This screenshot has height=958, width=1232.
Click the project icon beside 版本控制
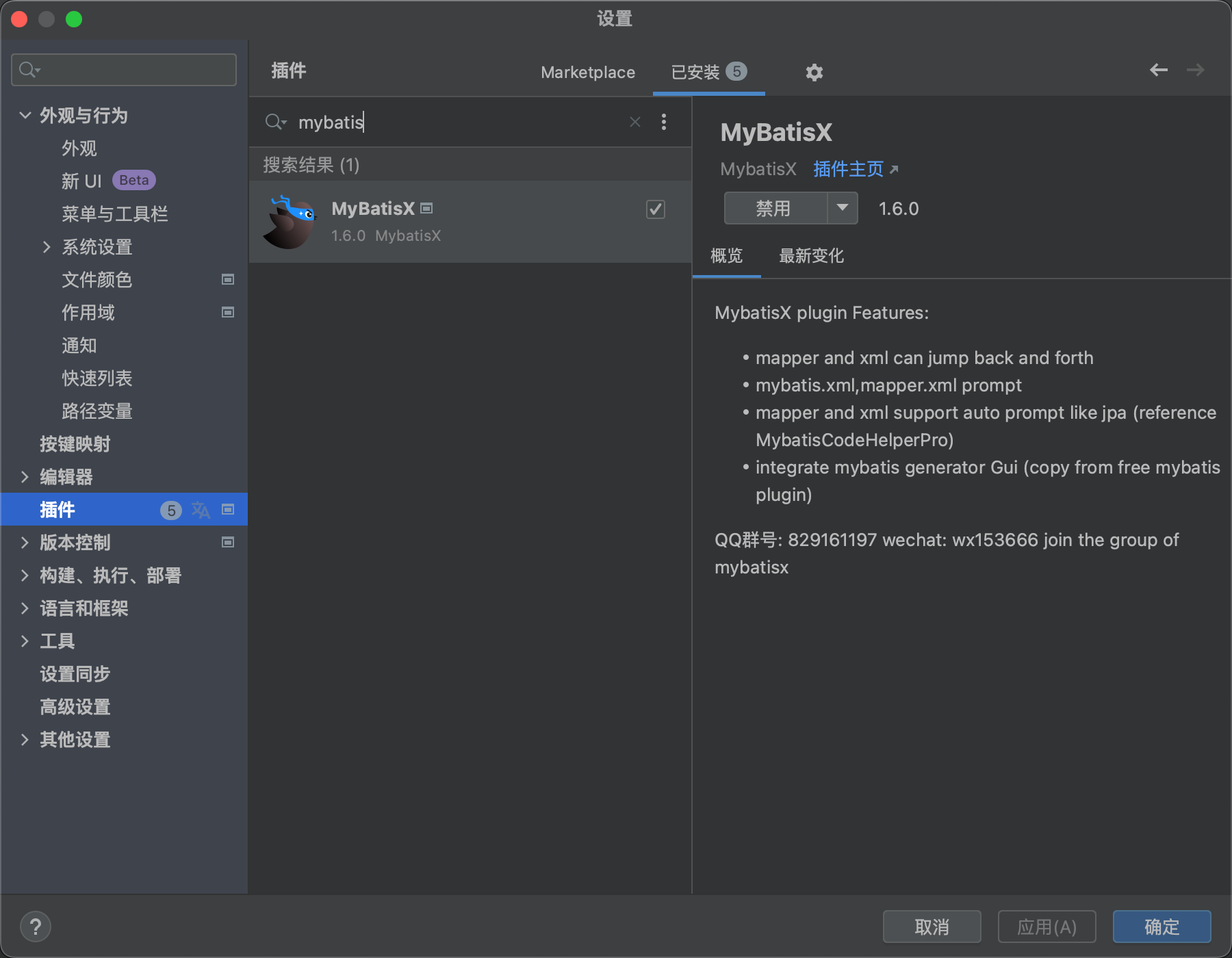pyautogui.click(x=228, y=542)
